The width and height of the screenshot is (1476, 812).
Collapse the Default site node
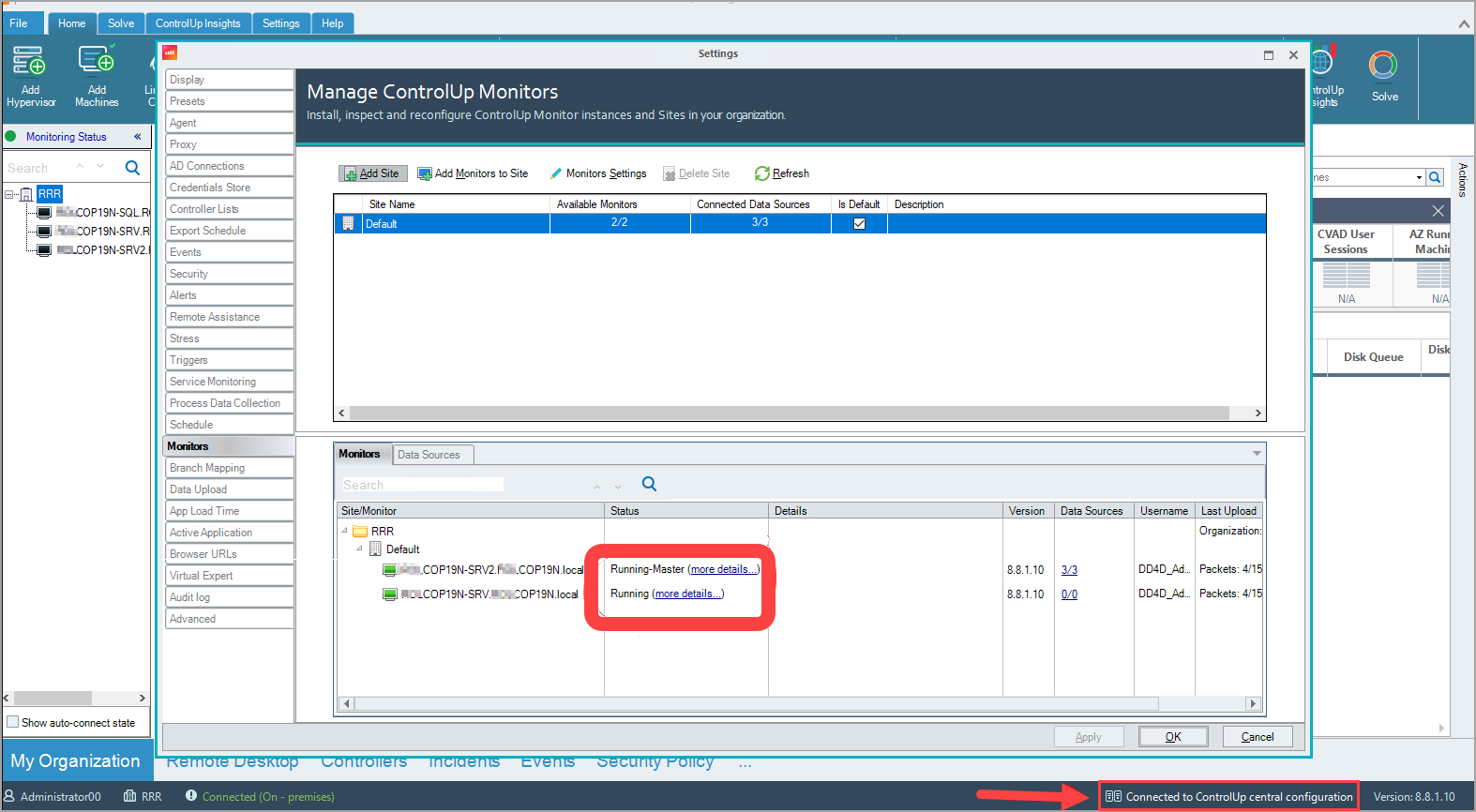point(360,549)
